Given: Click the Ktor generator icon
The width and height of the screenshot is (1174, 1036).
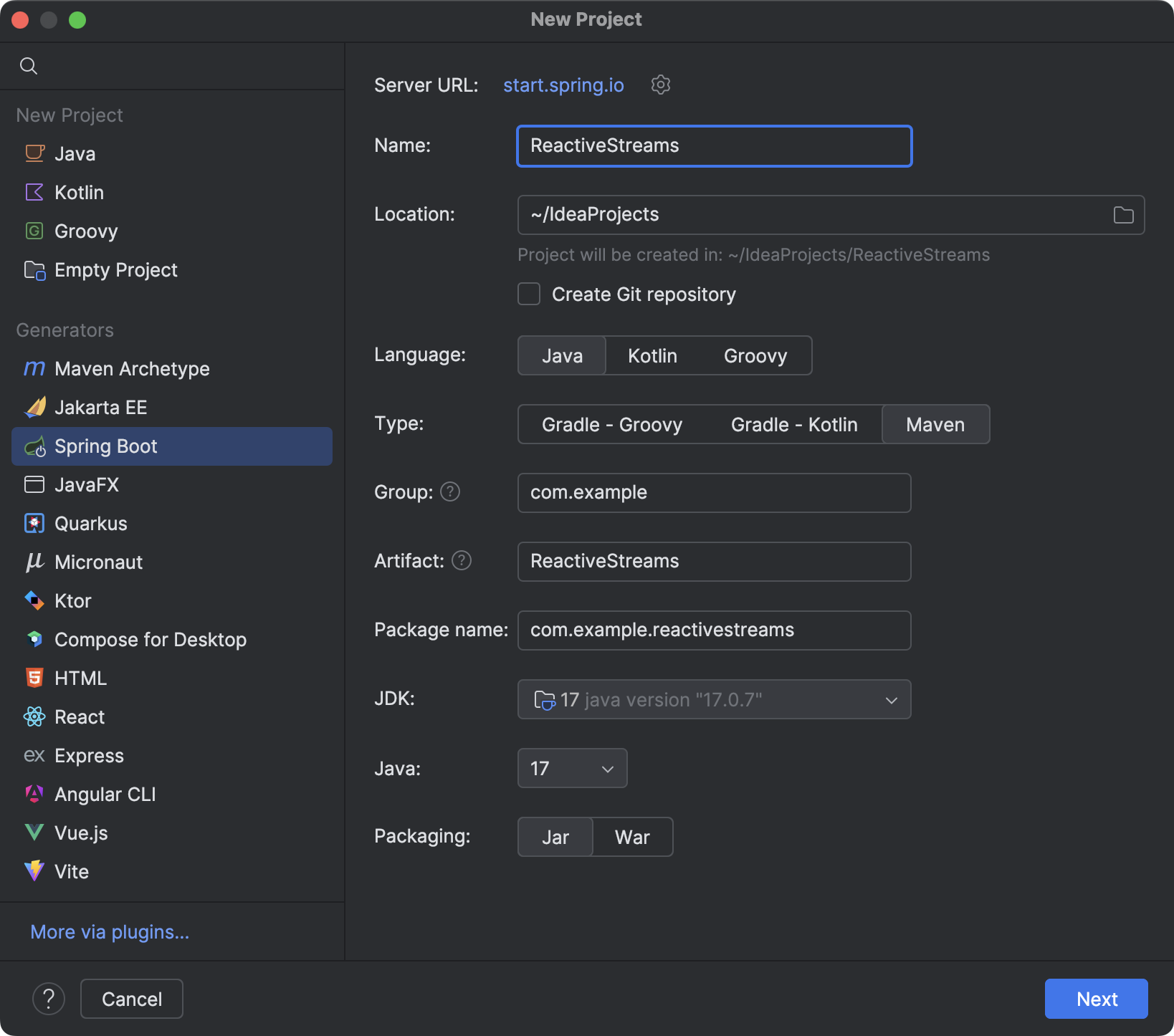Looking at the screenshot, I should (34, 600).
